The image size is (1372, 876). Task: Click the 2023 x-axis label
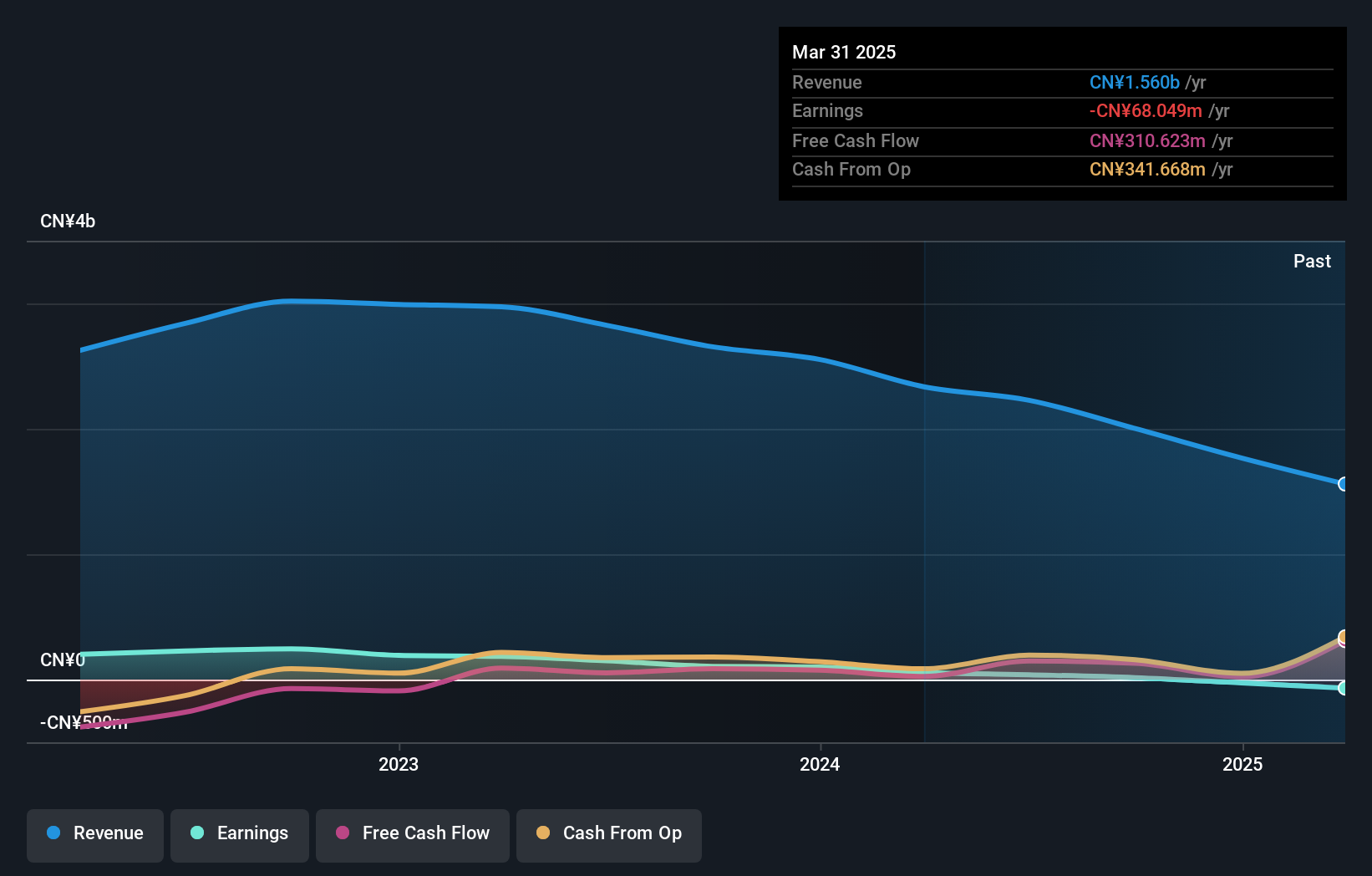point(399,764)
